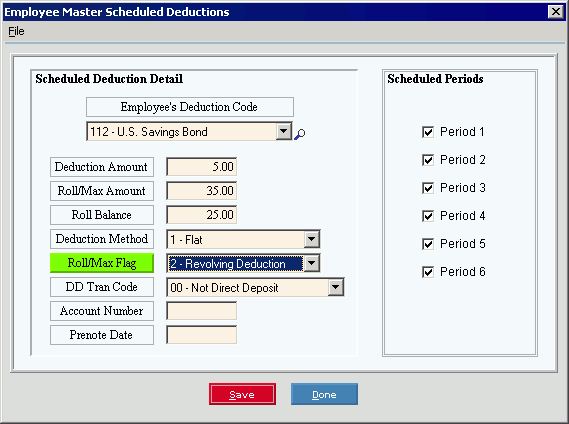Select the Roll/Max Amount field showing 35.00
Screen dimensions: 569x424
click(201, 191)
